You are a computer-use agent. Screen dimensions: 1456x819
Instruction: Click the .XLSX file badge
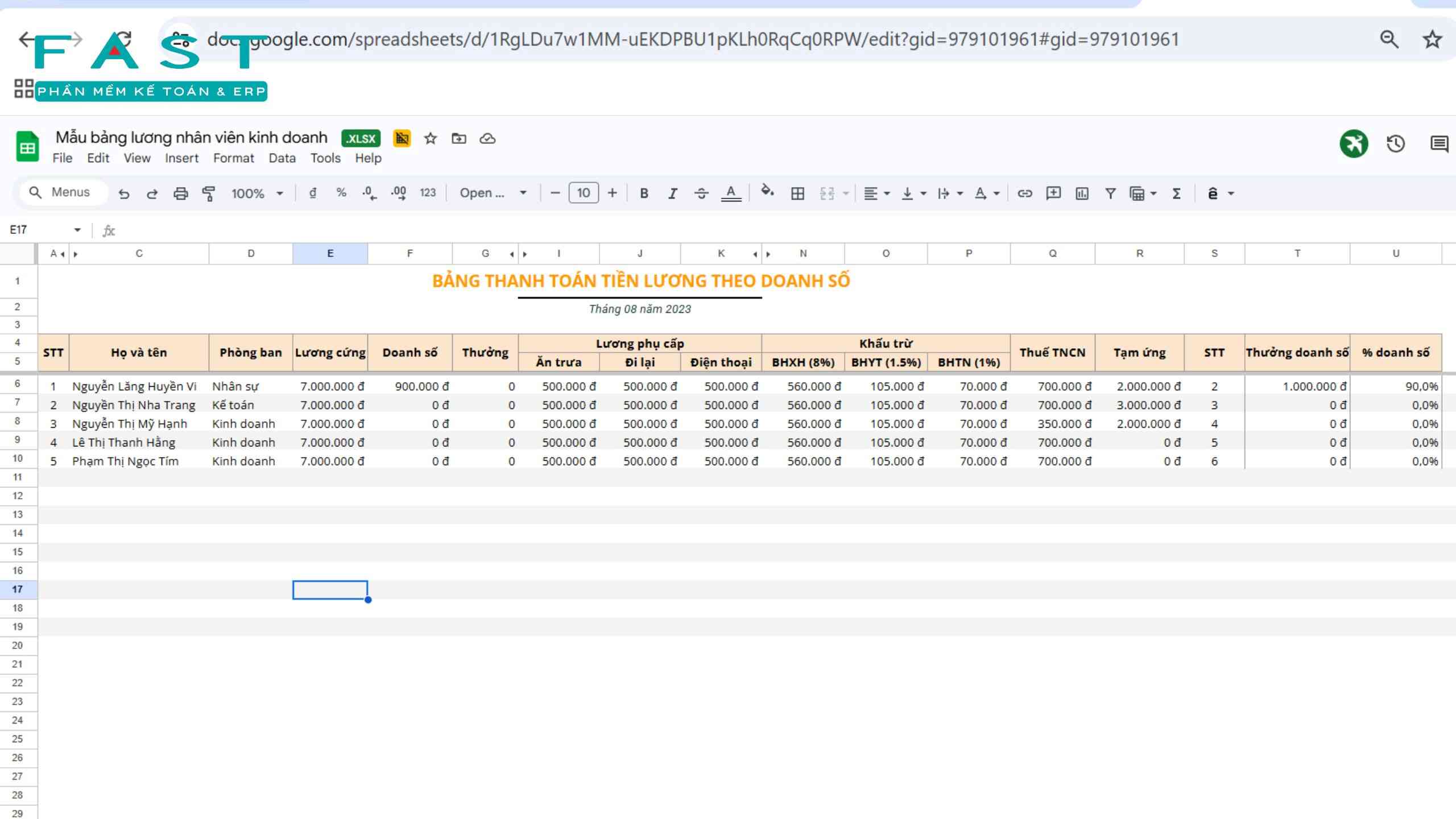click(x=361, y=138)
